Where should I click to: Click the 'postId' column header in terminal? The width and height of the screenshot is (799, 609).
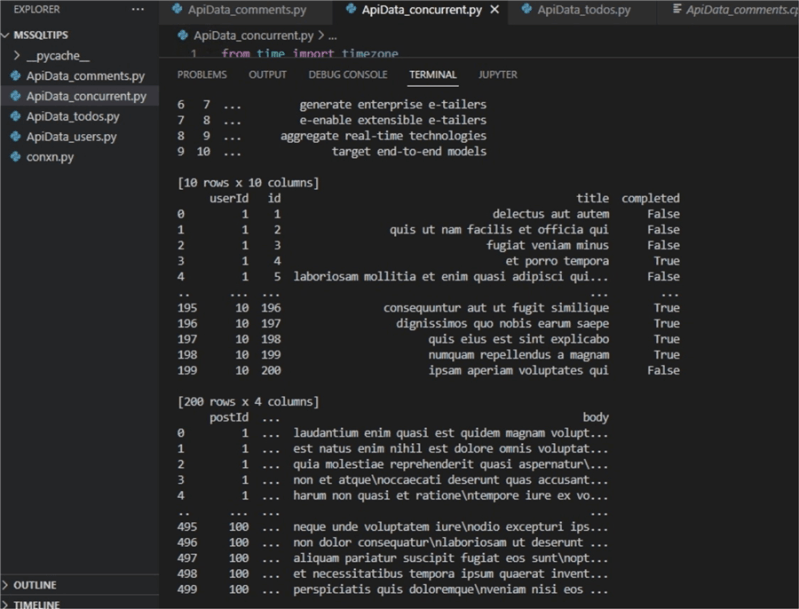pyautogui.click(x=229, y=417)
